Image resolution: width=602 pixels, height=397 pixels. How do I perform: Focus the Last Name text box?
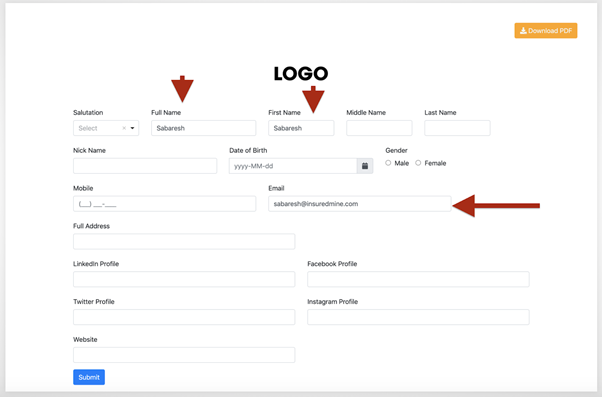(457, 128)
